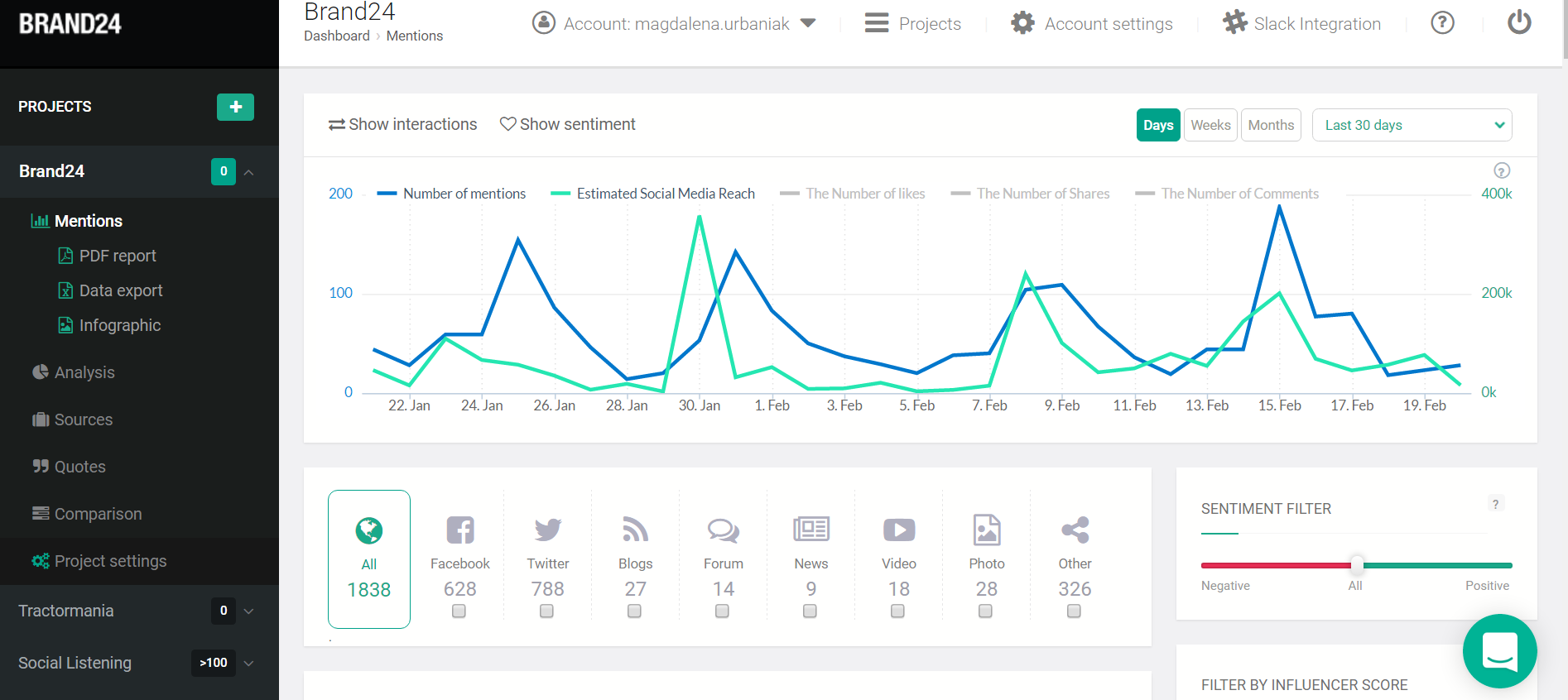Enable The Number of Shares series
1568x700 pixels.
tap(1031, 194)
